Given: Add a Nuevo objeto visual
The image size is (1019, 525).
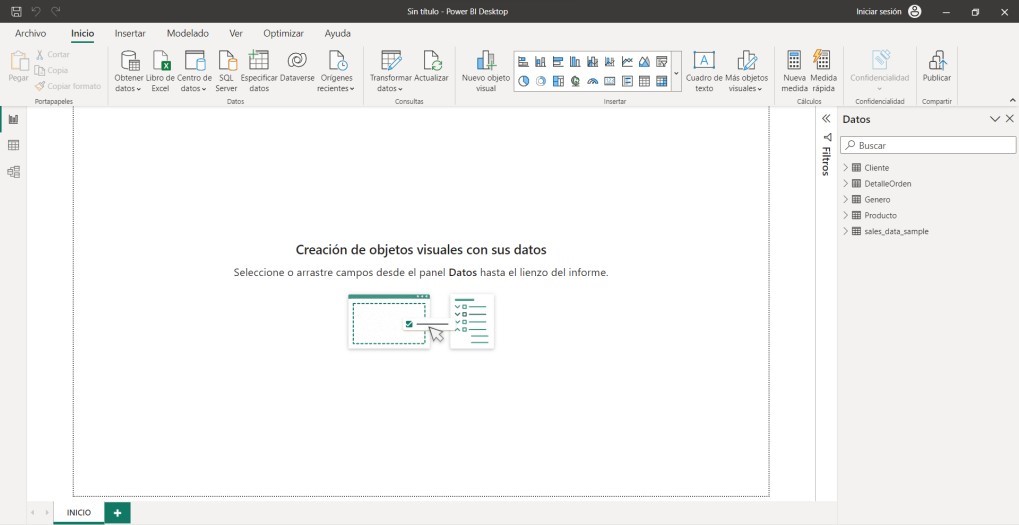Looking at the screenshot, I should tap(485, 71).
